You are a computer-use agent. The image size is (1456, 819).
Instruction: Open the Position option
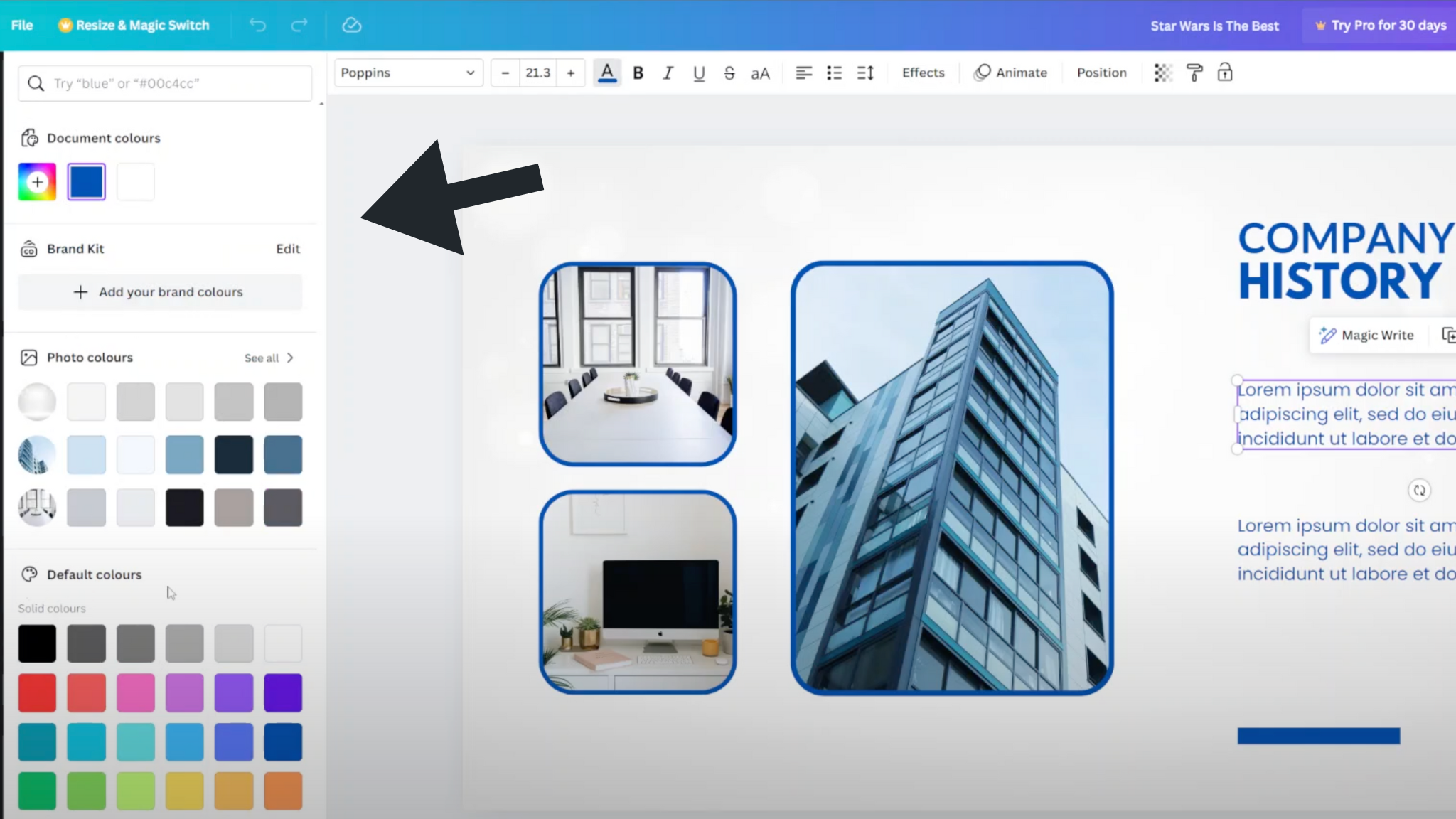1102,73
